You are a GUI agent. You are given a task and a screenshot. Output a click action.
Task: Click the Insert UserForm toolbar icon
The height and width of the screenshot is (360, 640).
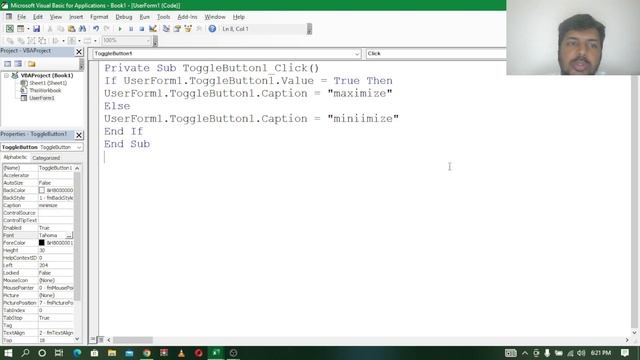coord(20,29)
